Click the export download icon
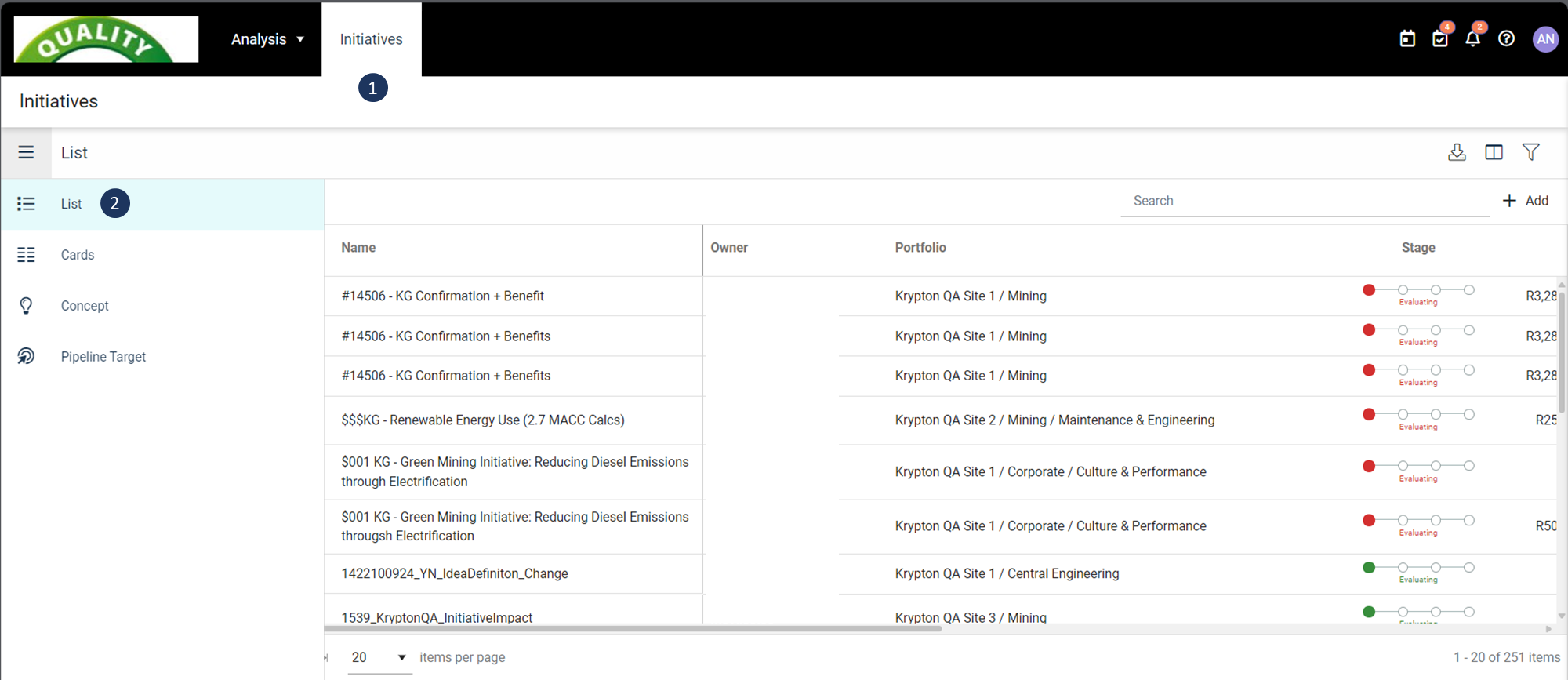The width and height of the screenshot is (1568, 680). click(x=1457, y=152)
